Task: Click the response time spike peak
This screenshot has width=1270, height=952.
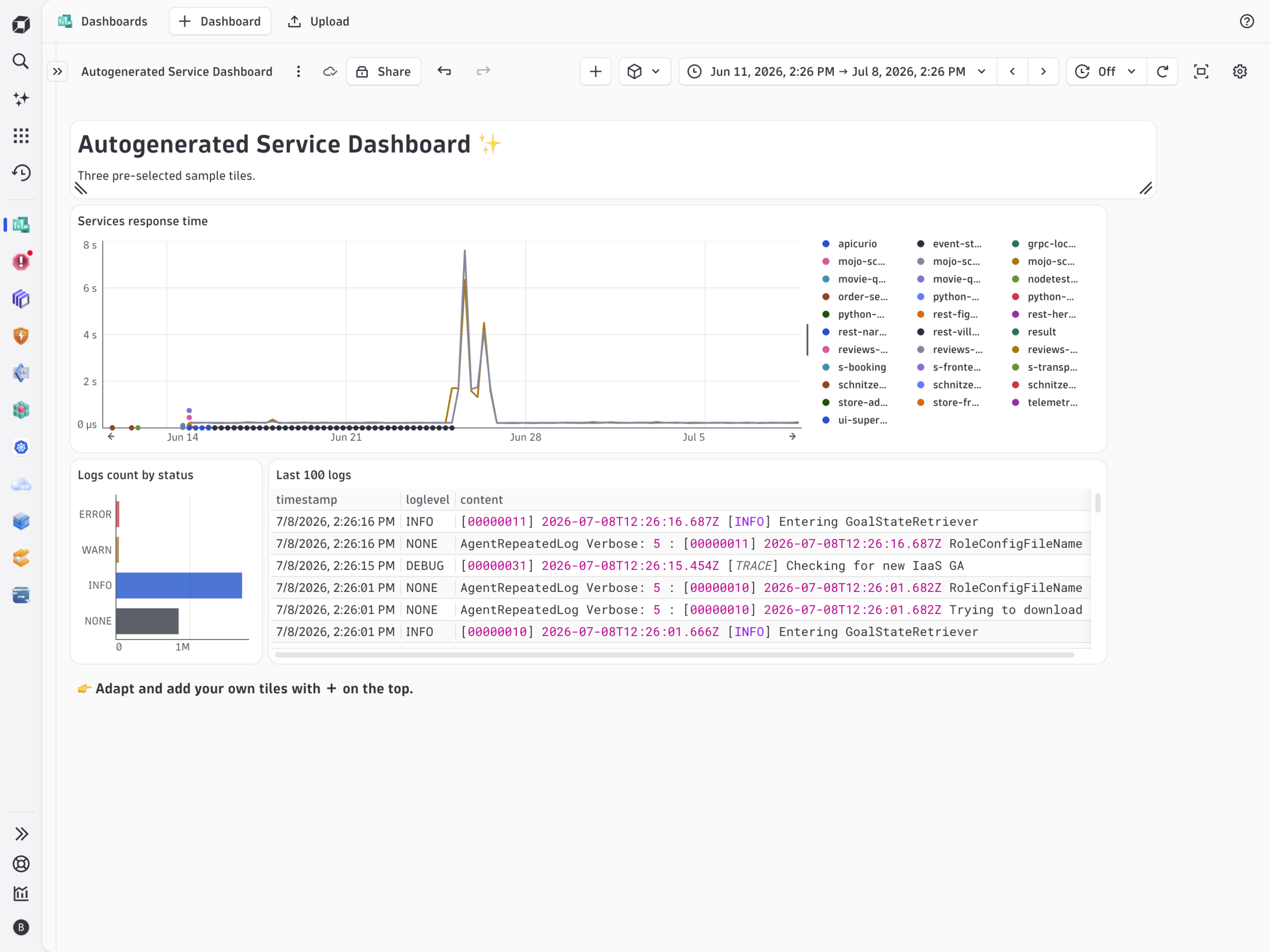Action: pyautogui.click(x=464, y=251)
